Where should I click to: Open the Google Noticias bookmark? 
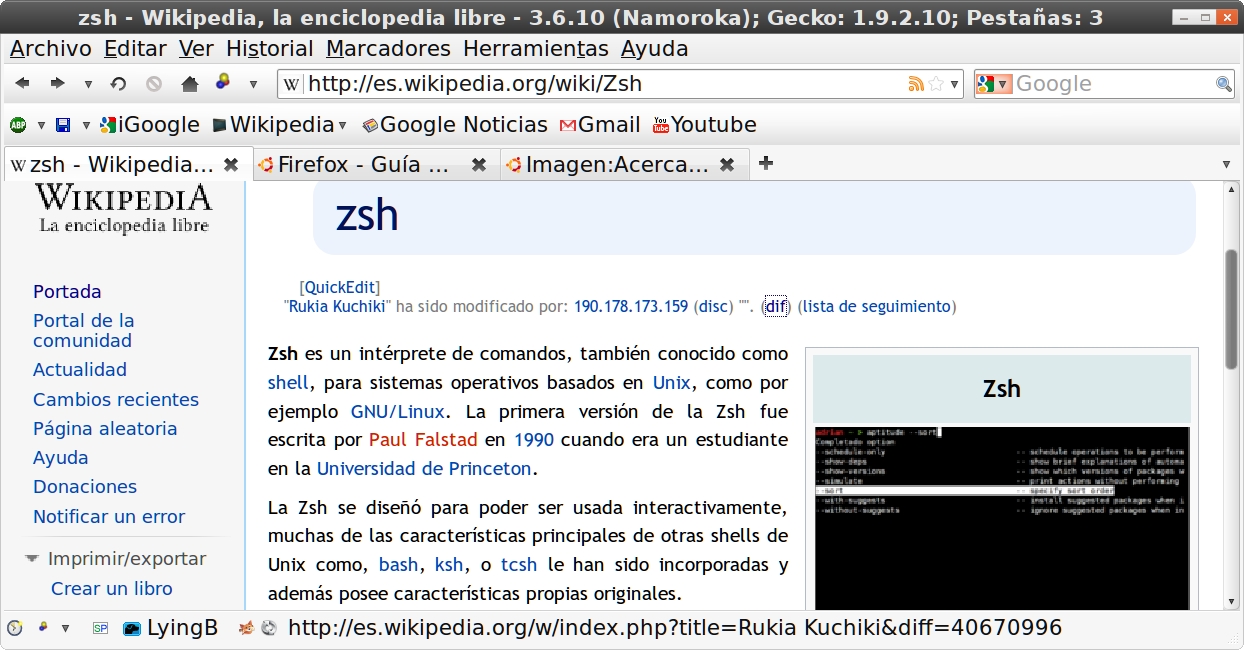pyautogui.click(x=455, y=125)
